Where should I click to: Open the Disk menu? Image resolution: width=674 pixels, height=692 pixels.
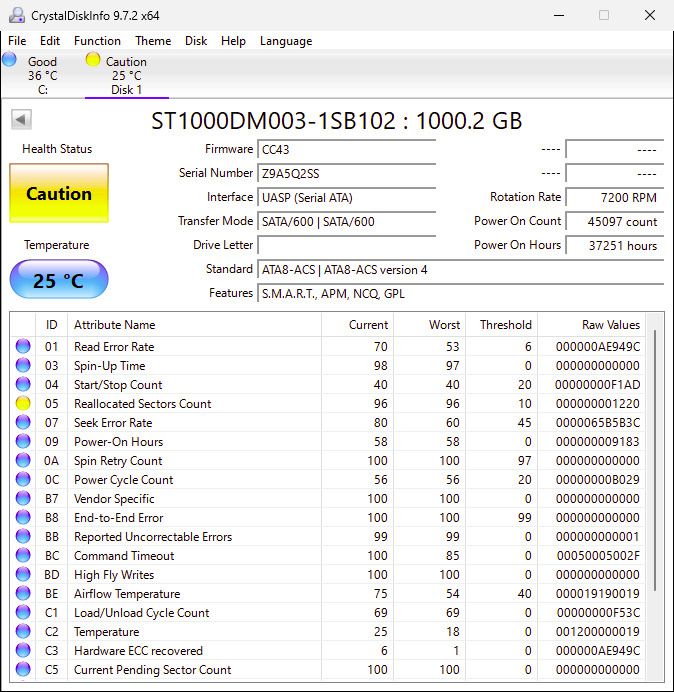tap(196, 41)
